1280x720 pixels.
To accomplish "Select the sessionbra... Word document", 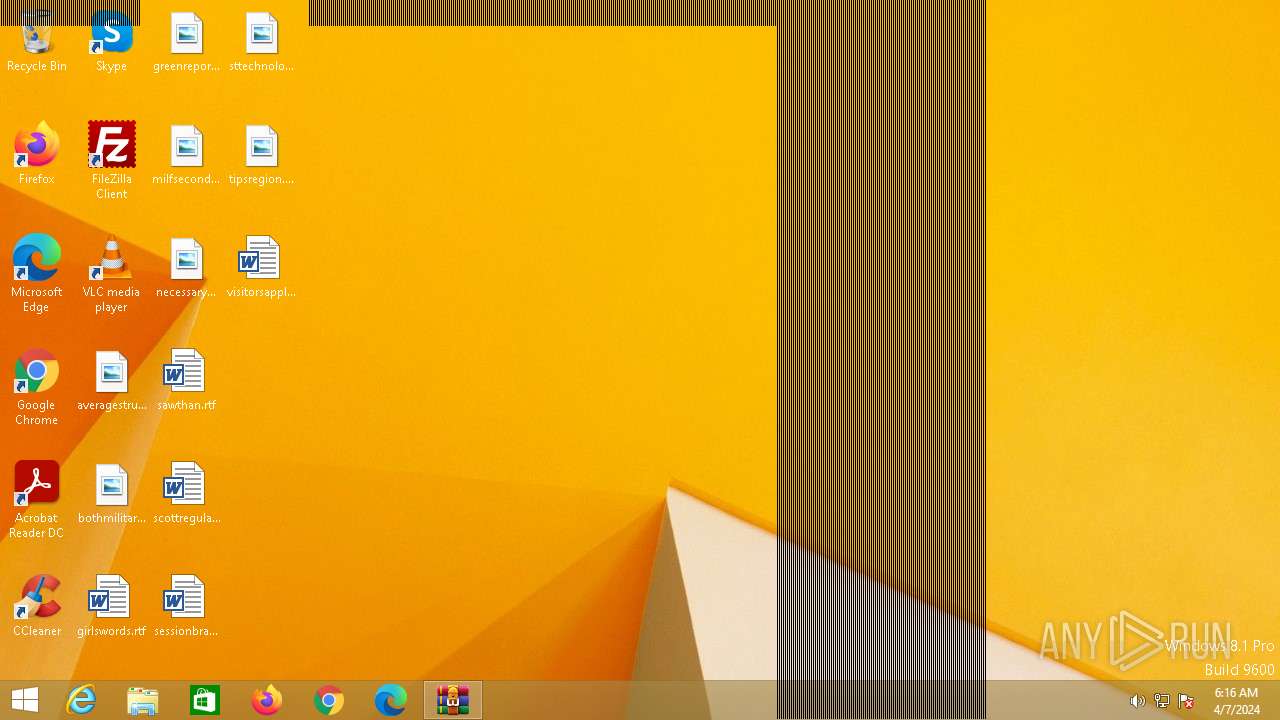I will [186, 605].
